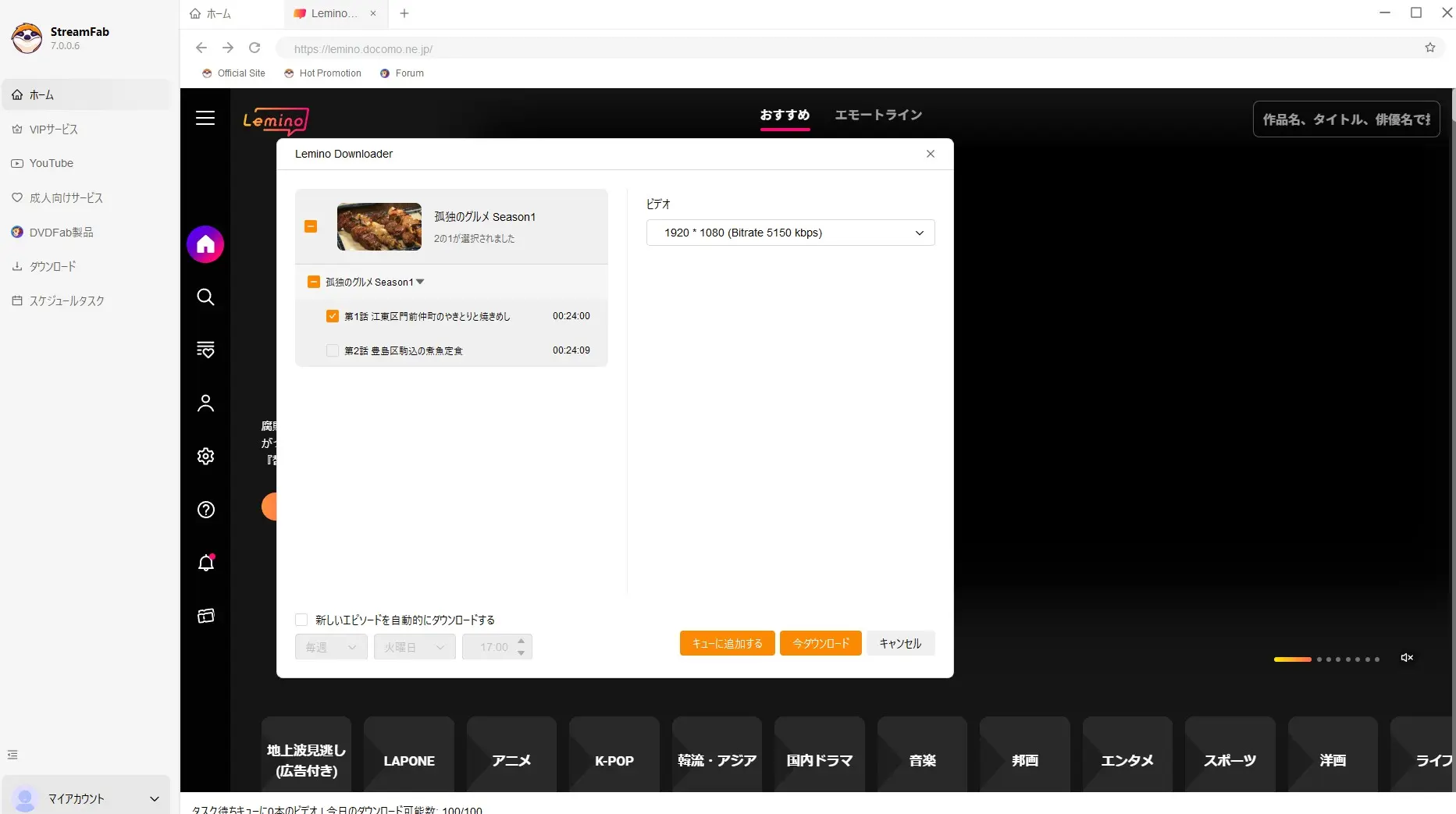Open Lemino user profile icon
The width and height of the screenshot is (1456, 814).
pos(205,403)
